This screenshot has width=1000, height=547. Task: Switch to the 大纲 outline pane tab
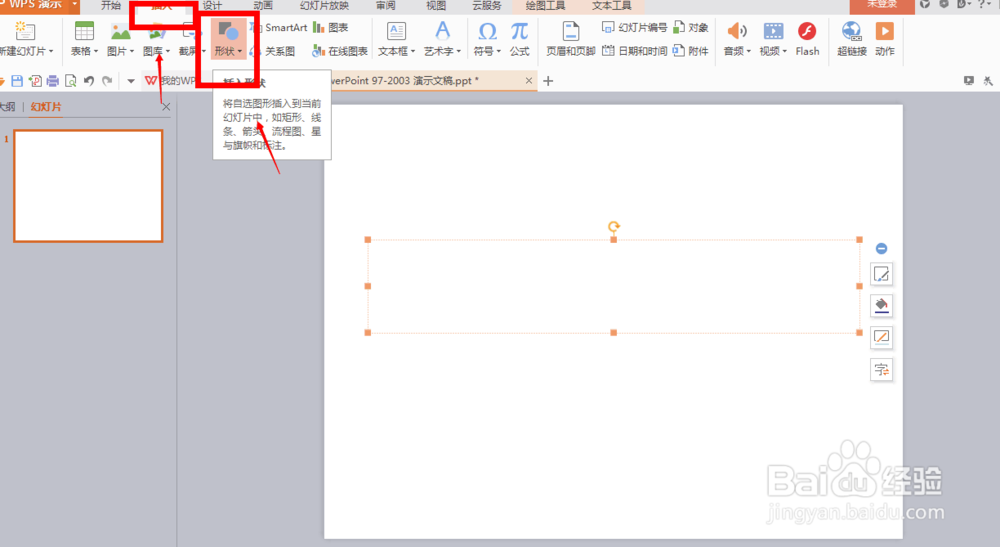[7, 106]
